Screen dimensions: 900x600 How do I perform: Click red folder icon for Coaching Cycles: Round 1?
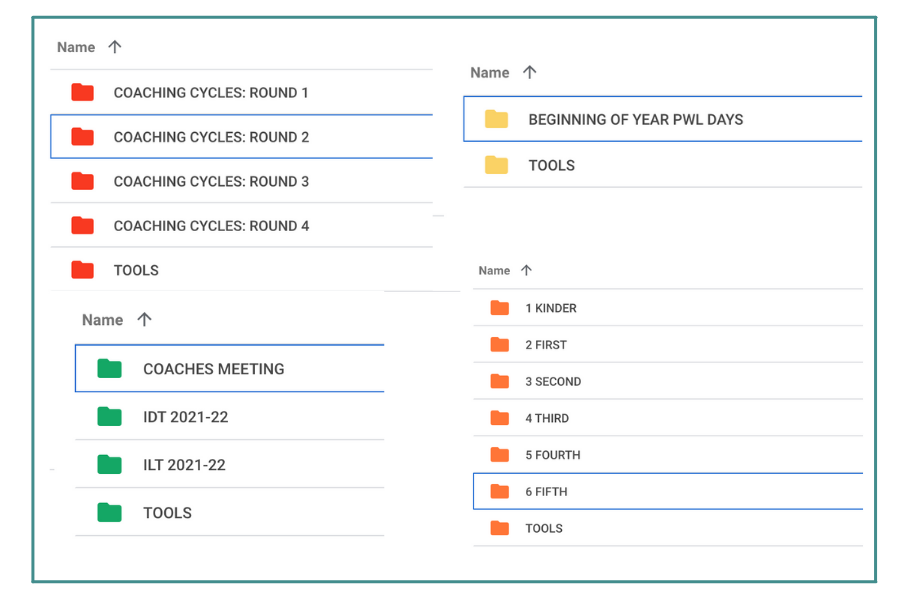[83, 93]
